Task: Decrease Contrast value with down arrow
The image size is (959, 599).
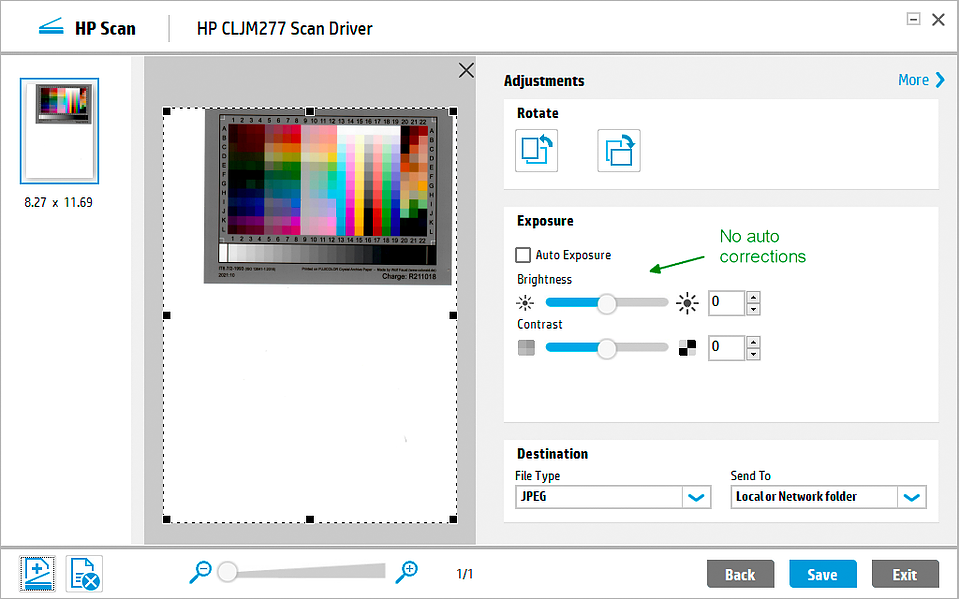Action: coord(754,354)
